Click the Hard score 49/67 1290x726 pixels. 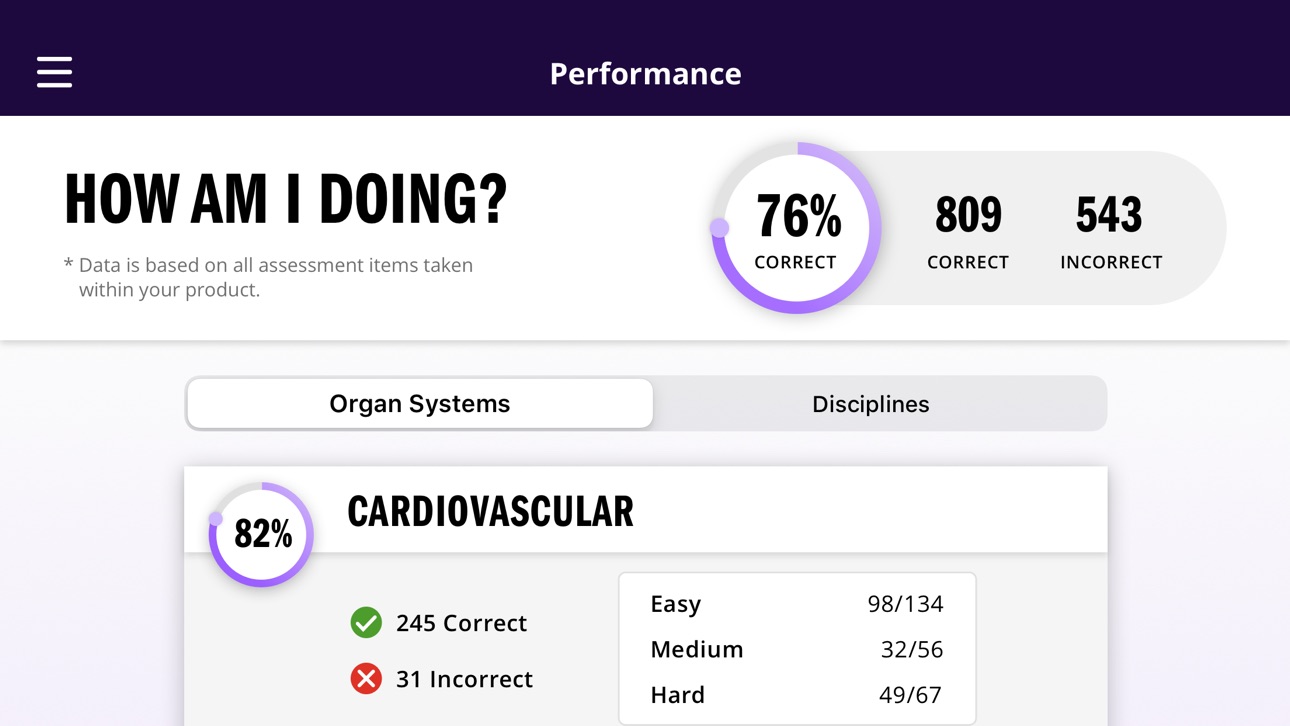(x=910, y=695)
